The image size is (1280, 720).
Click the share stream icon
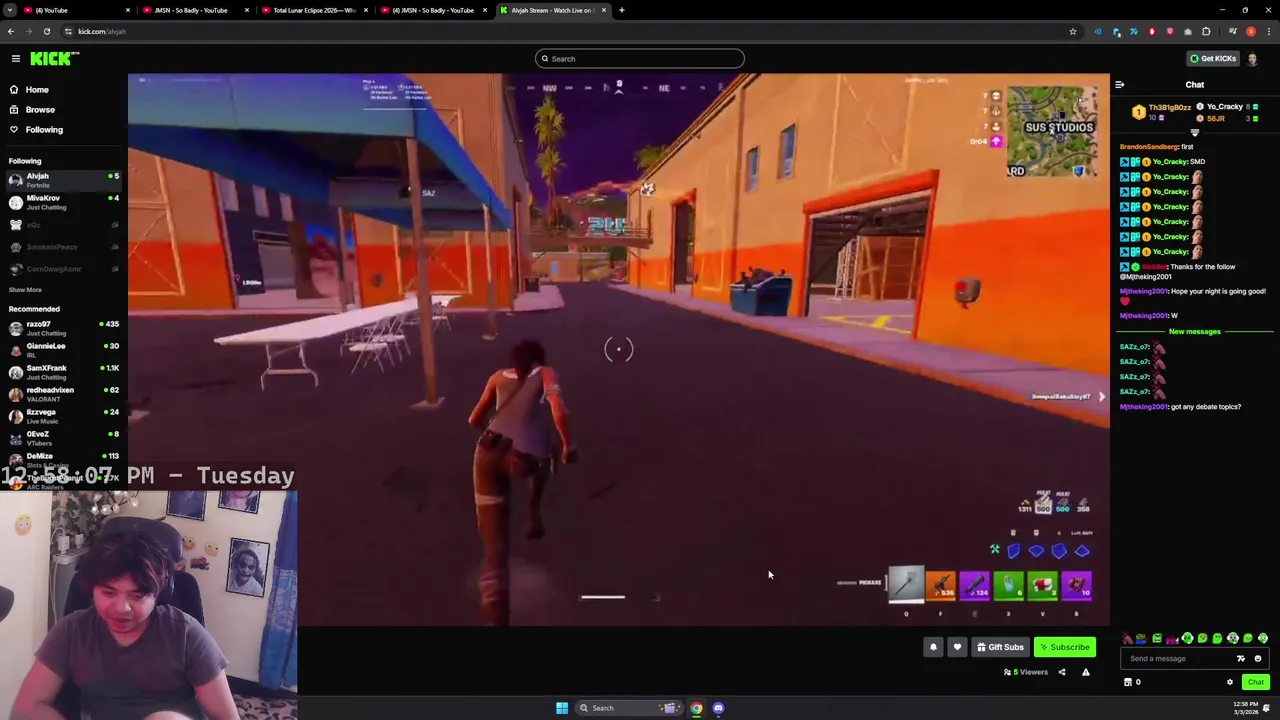(1062, 672)
